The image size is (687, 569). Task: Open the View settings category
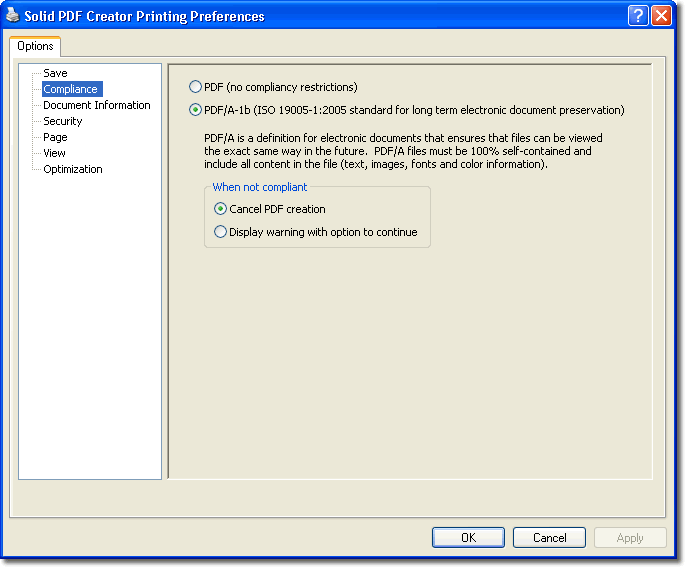pyautogui.click(x=54, y=153)
